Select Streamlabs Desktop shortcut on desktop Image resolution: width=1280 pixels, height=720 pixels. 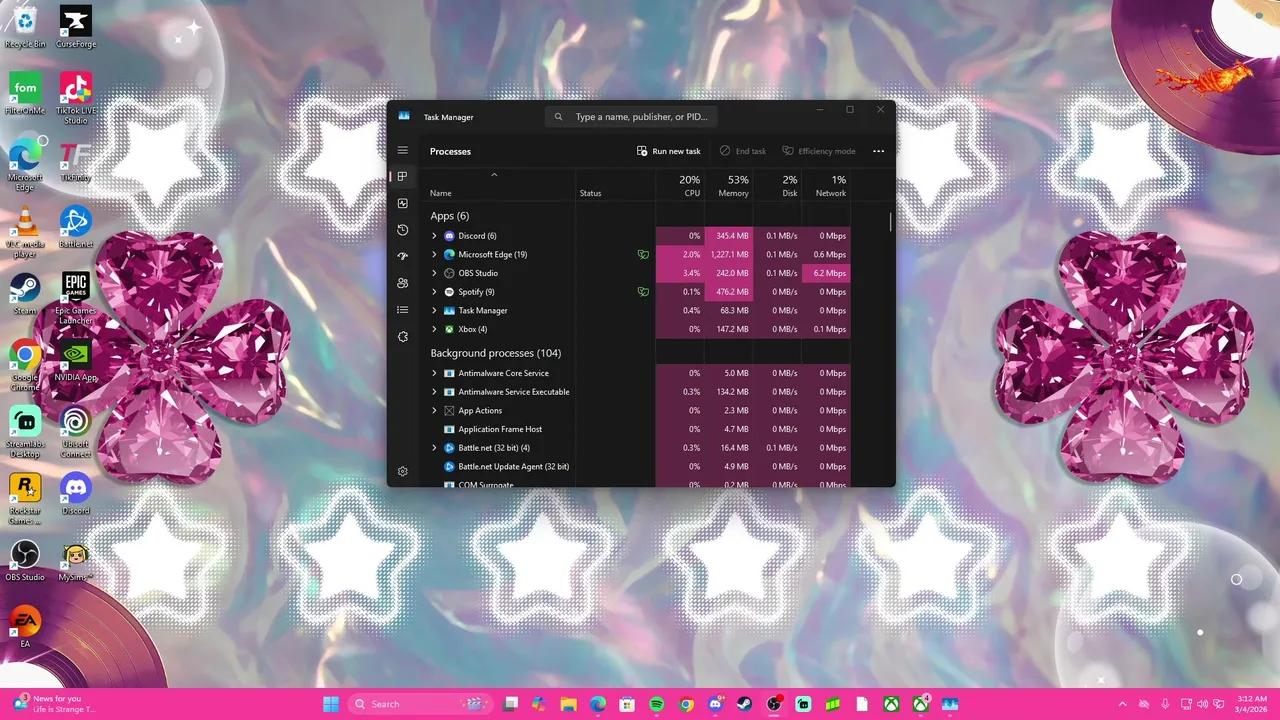(25, 432)
